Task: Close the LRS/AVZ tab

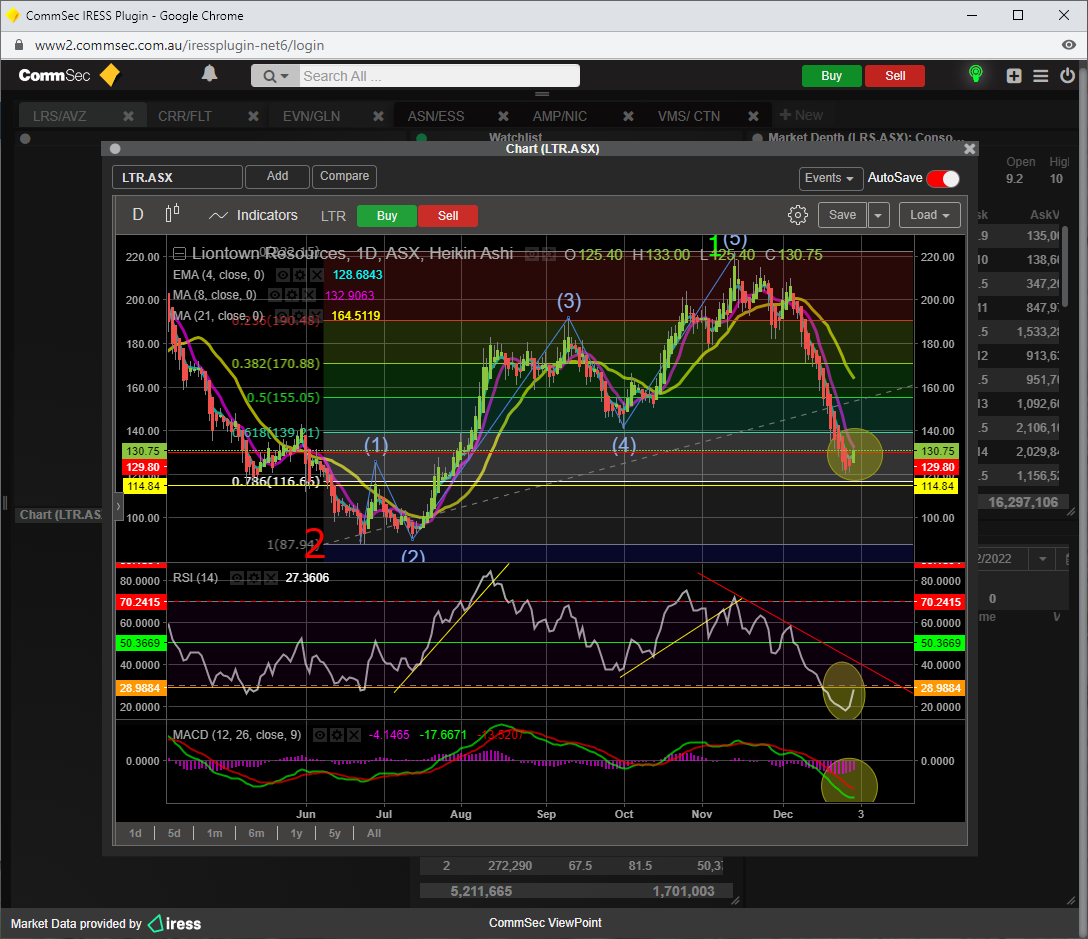Action: coord(128,116)
